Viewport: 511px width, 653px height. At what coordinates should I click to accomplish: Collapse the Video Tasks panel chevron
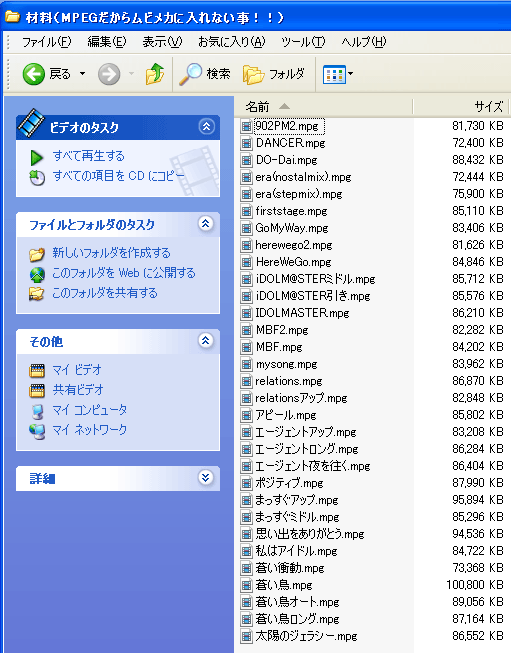click(x=206, y=127)
